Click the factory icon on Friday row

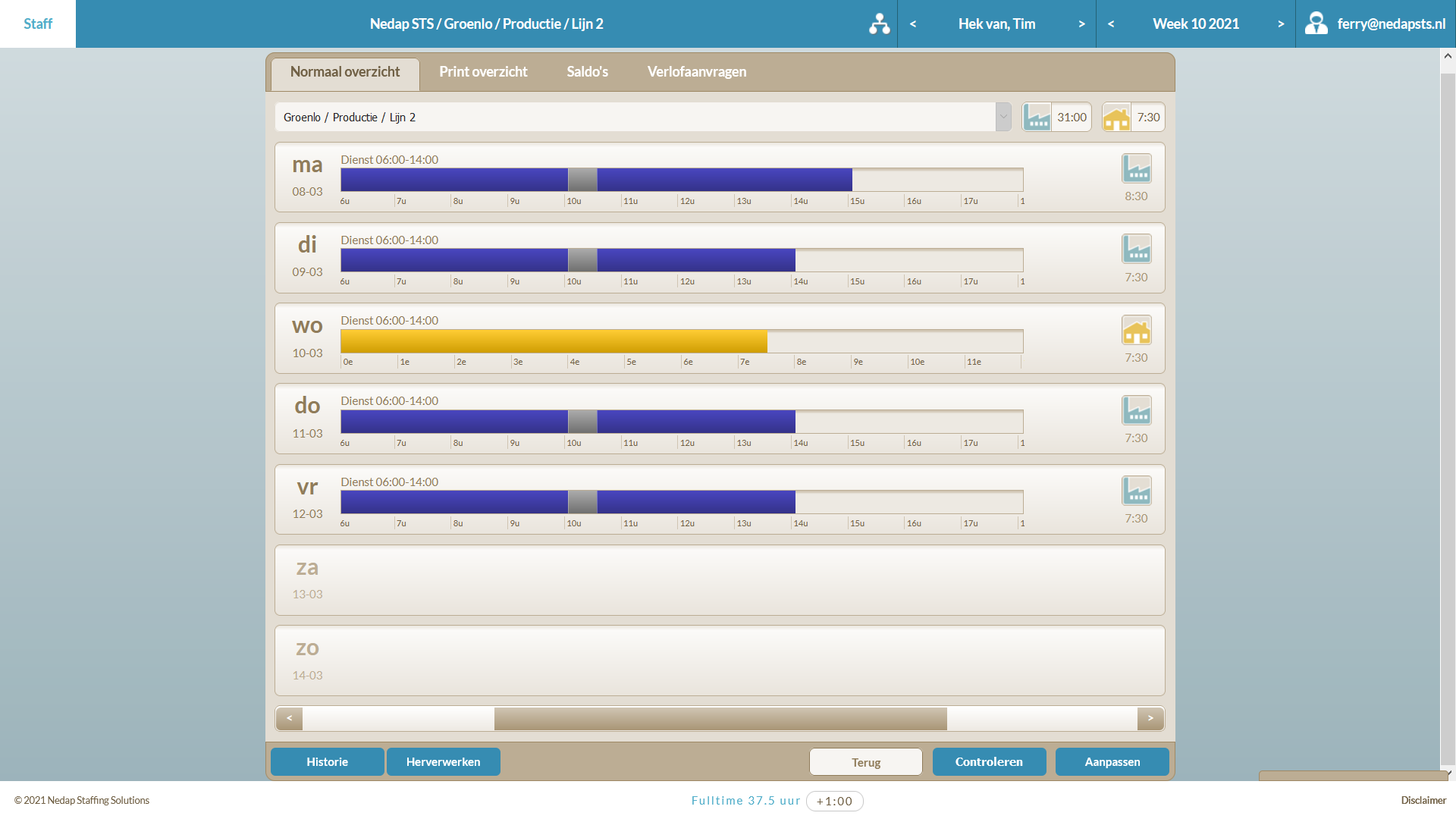click(1136, 491)
